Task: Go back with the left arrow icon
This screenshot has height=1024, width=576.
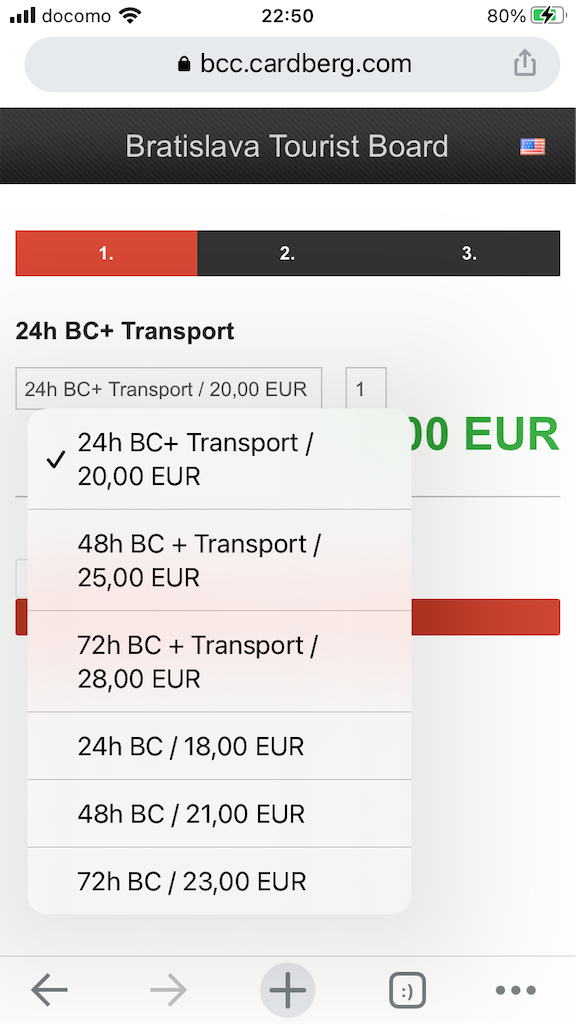Action: [49, 990]
